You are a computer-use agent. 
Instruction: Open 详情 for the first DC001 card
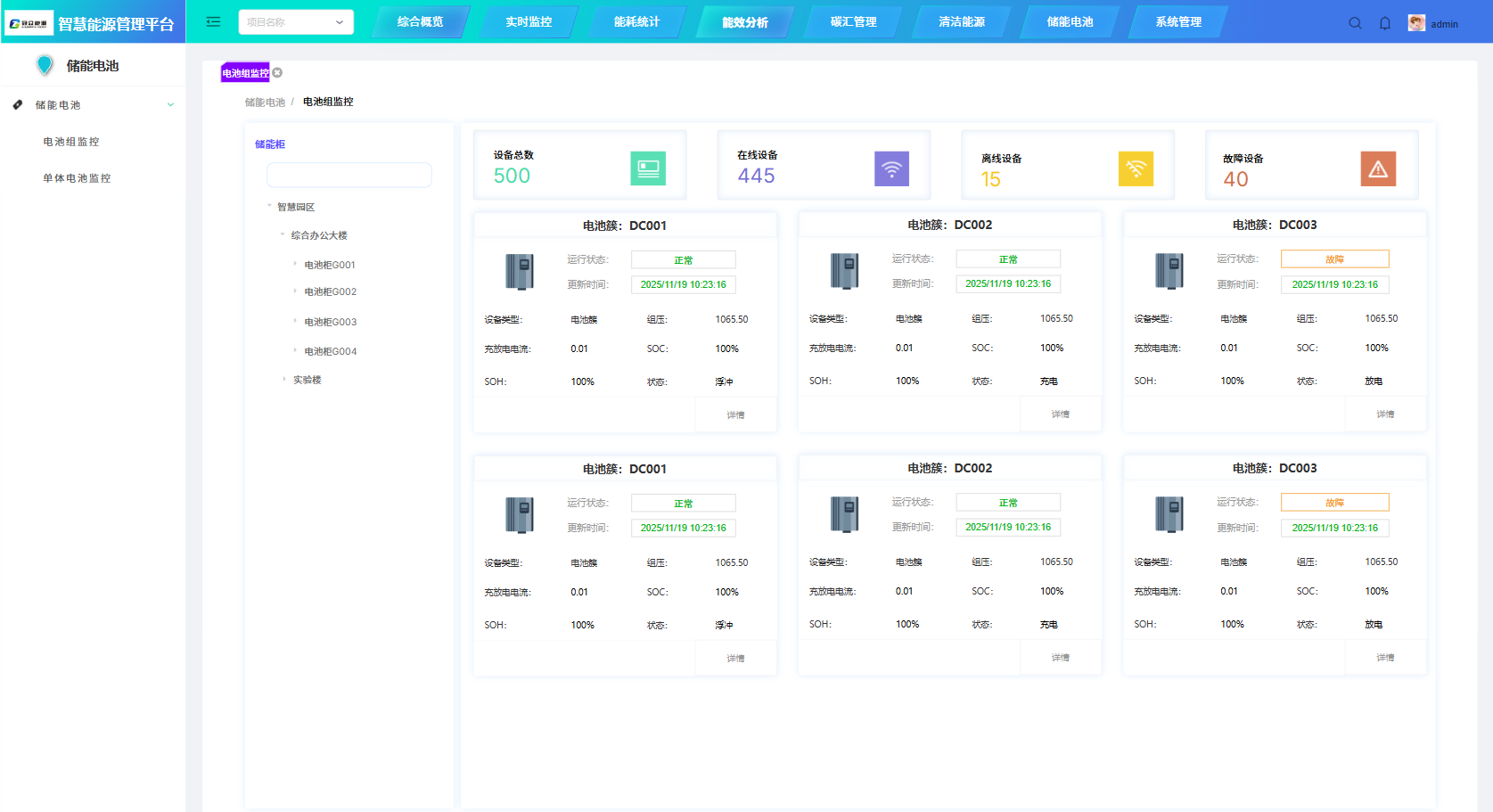[735, 415]
